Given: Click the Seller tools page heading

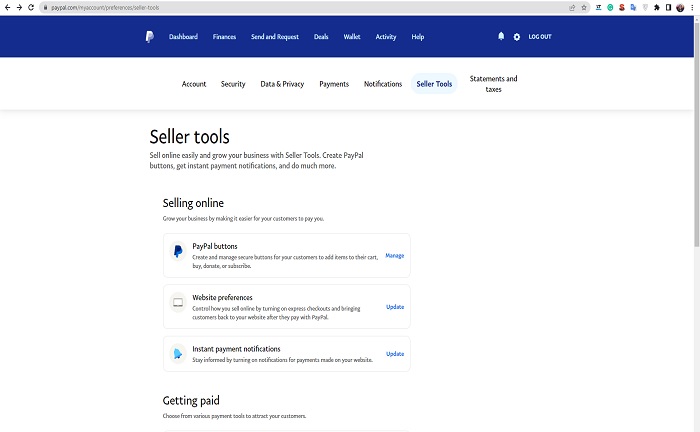Looking at the screenshot, I should click(189, 137).
